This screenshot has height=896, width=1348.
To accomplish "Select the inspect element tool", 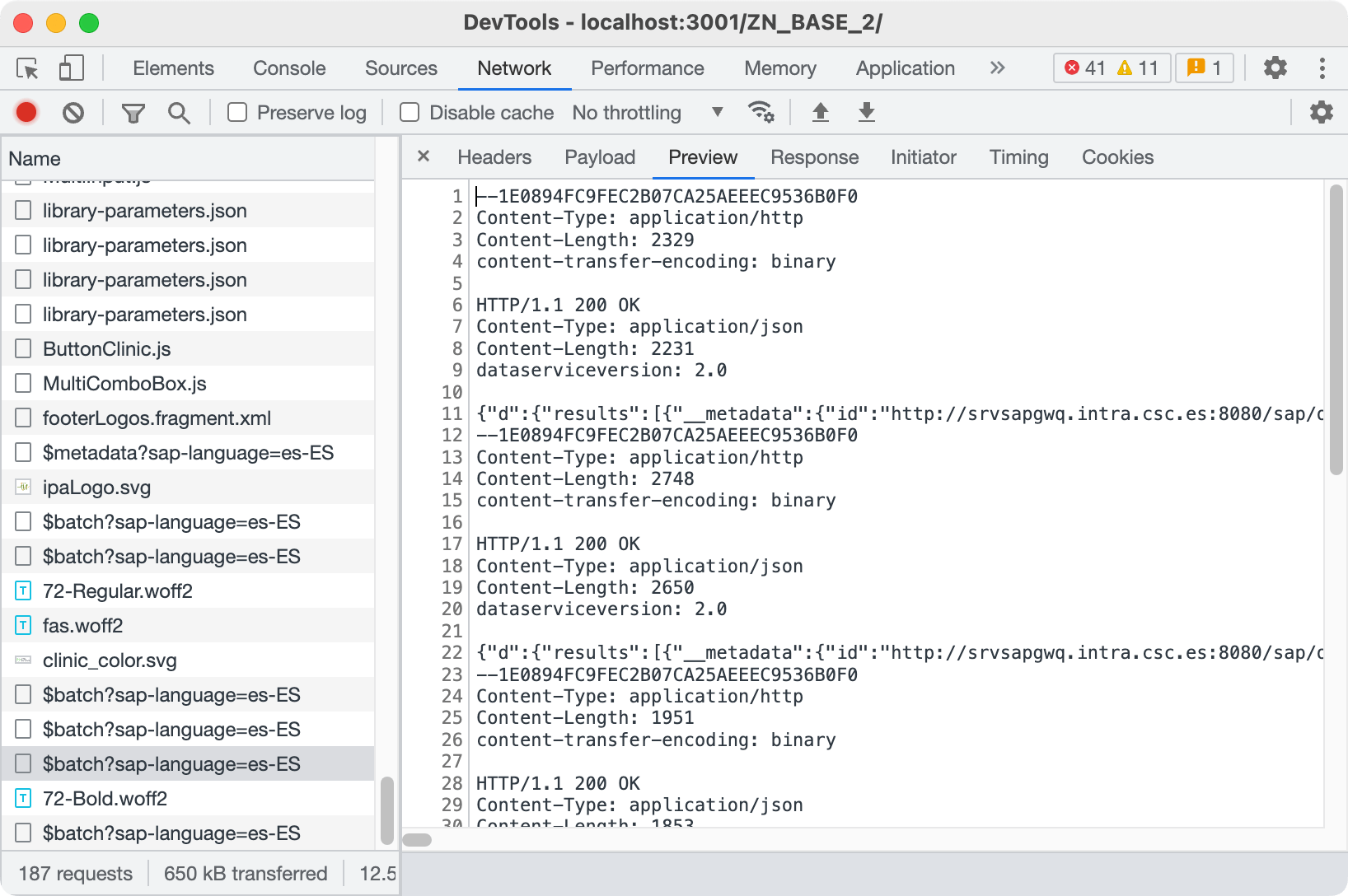I will (26, 69).
